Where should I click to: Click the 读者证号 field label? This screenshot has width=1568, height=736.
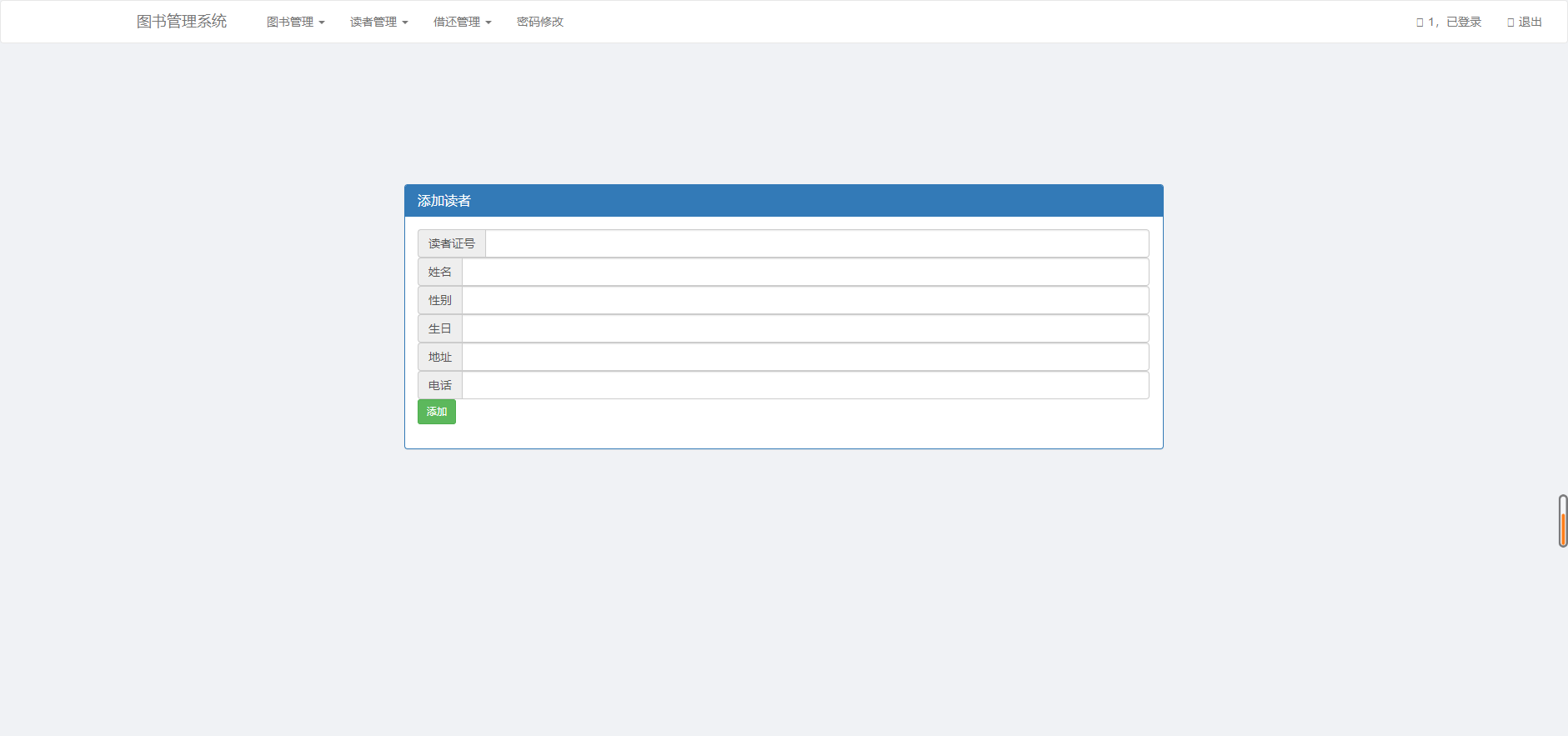(x=452, y=243)
